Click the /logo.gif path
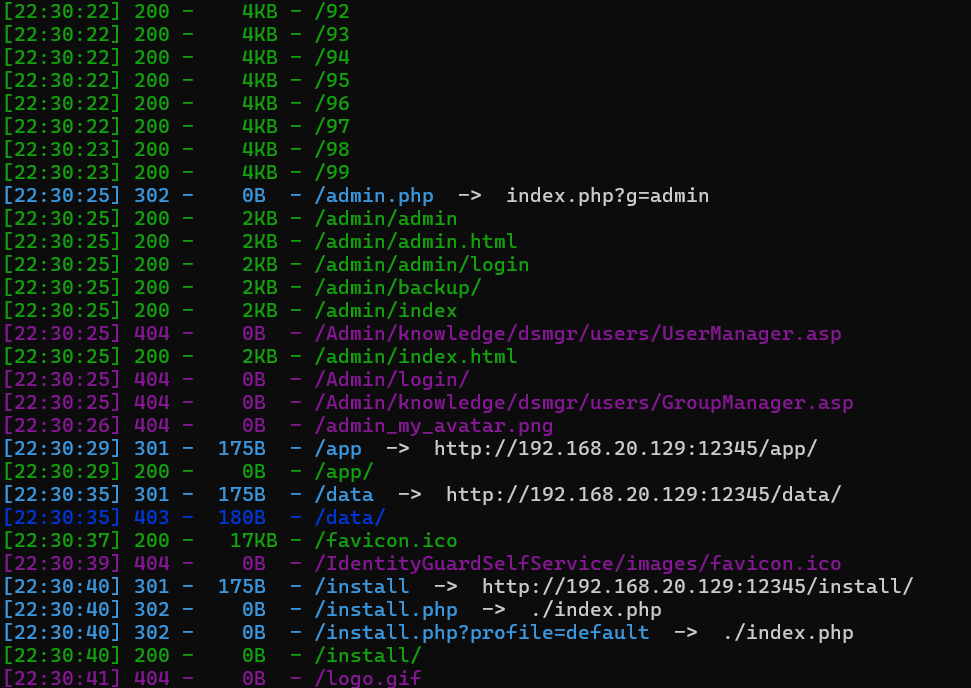 click(368, 678)
